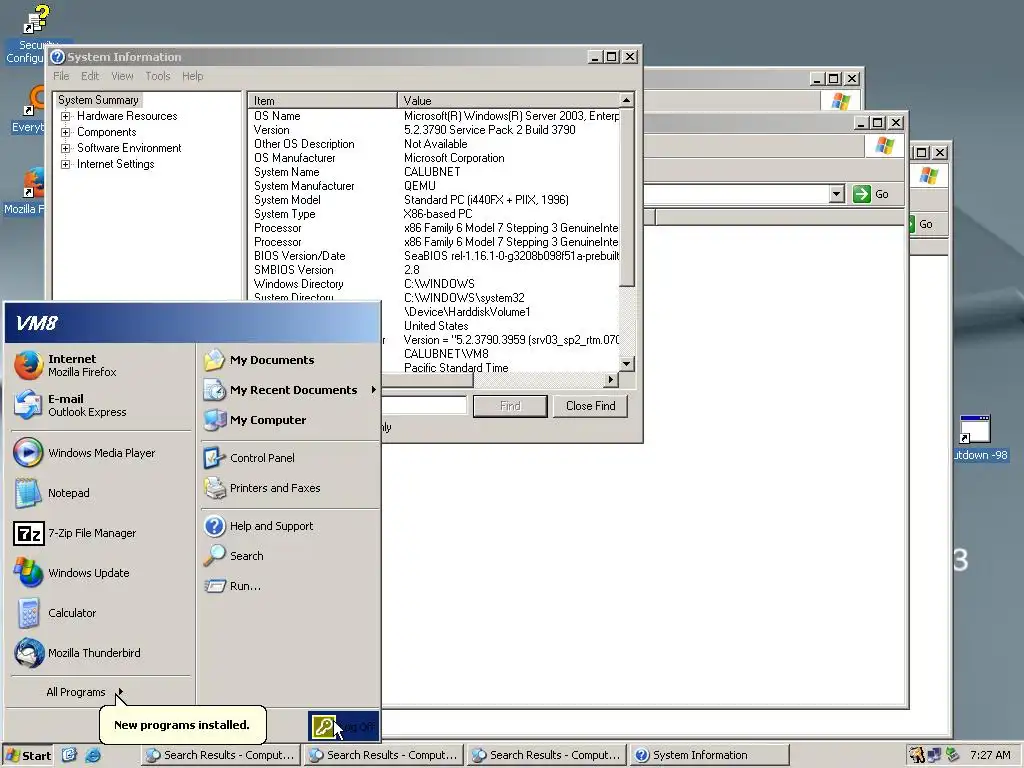Image resolution: width=1024 pixels, height=768 pixels.
Task: Open address bar dropdown in Search Results window
Action: tap(837, 194)
